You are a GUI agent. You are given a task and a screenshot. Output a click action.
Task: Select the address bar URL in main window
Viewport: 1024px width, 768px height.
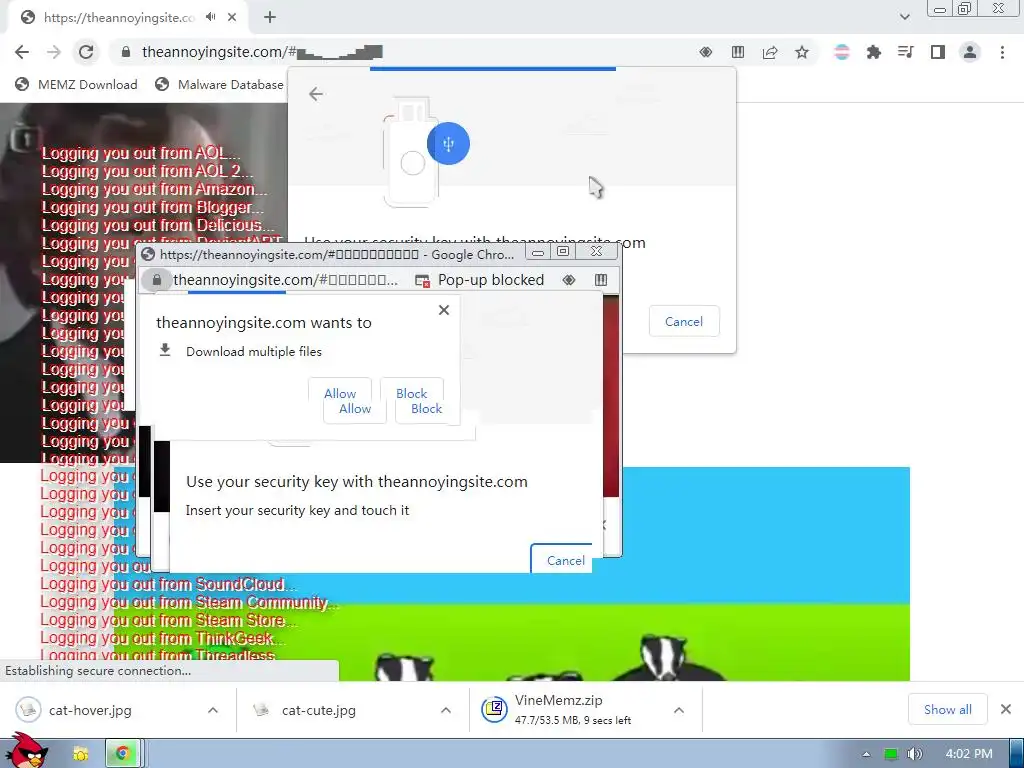point(262,52)
